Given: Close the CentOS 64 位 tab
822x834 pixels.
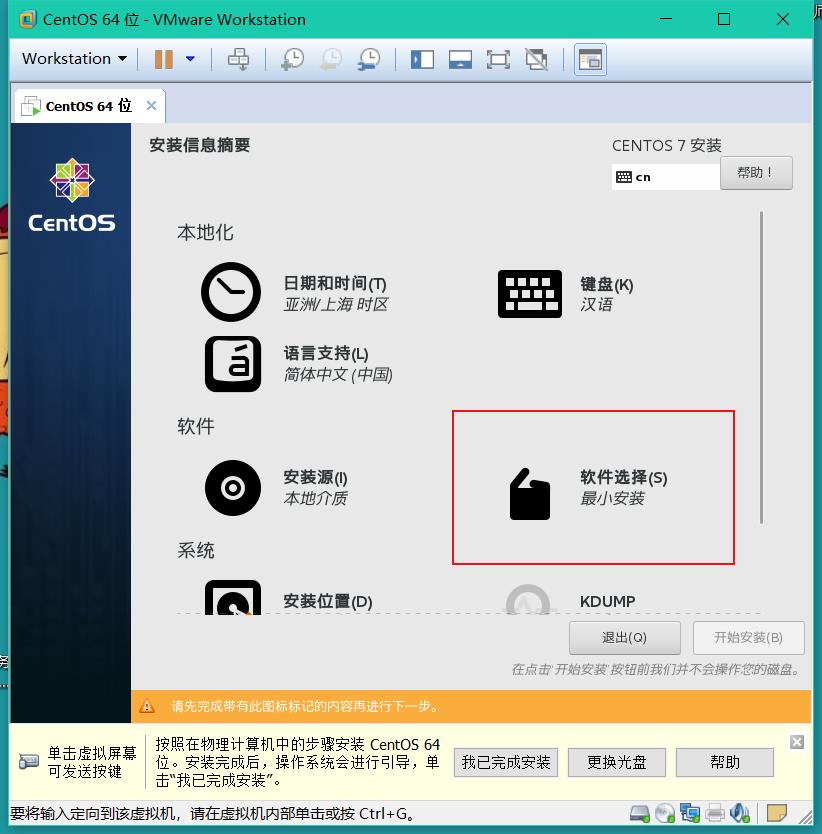Looking at the screenshot, I should [152, 105].
